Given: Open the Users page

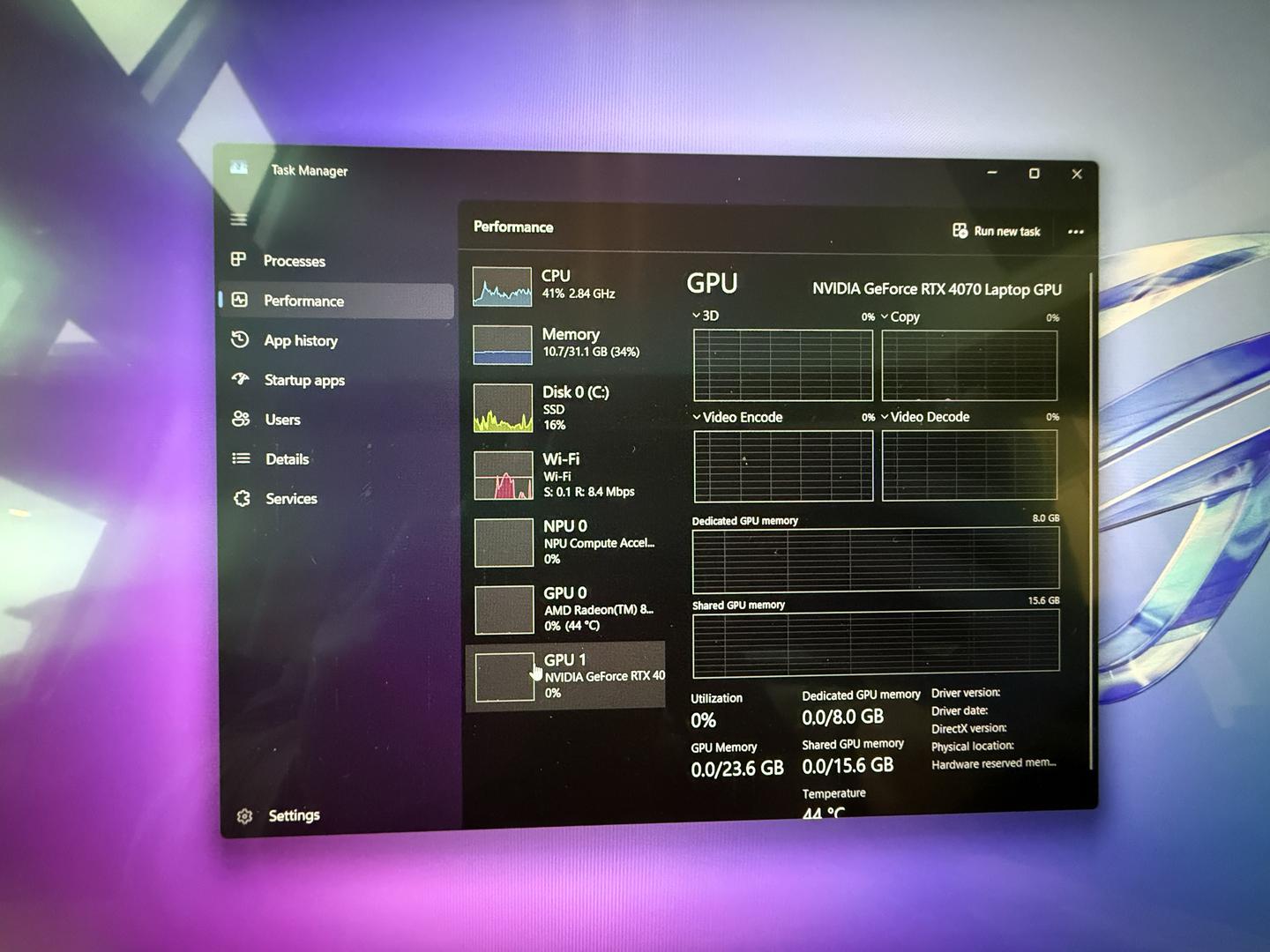Looking at the screenshot, I should [336, 420].
